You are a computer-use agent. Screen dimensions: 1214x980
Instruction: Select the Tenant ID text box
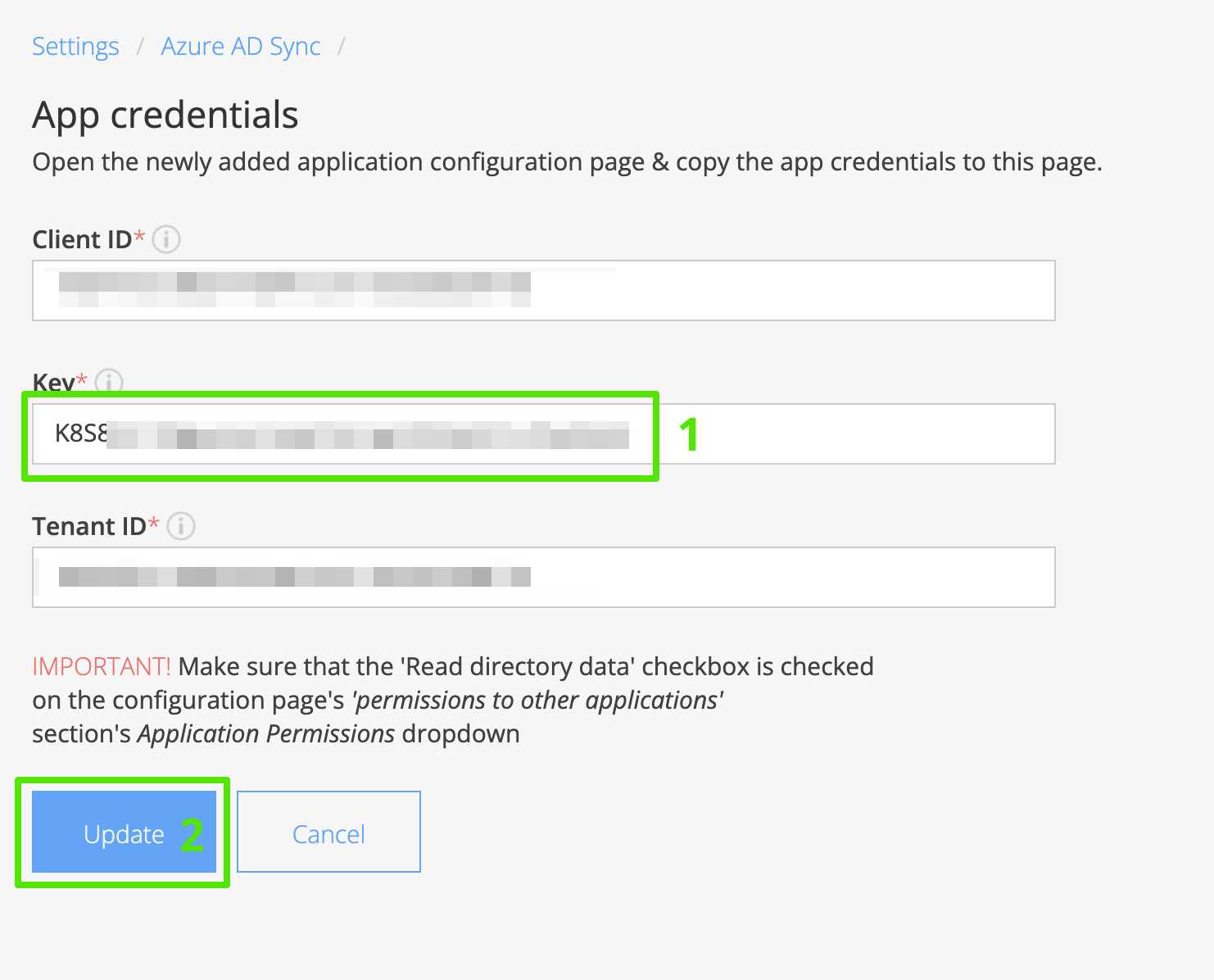pos(544,577)
